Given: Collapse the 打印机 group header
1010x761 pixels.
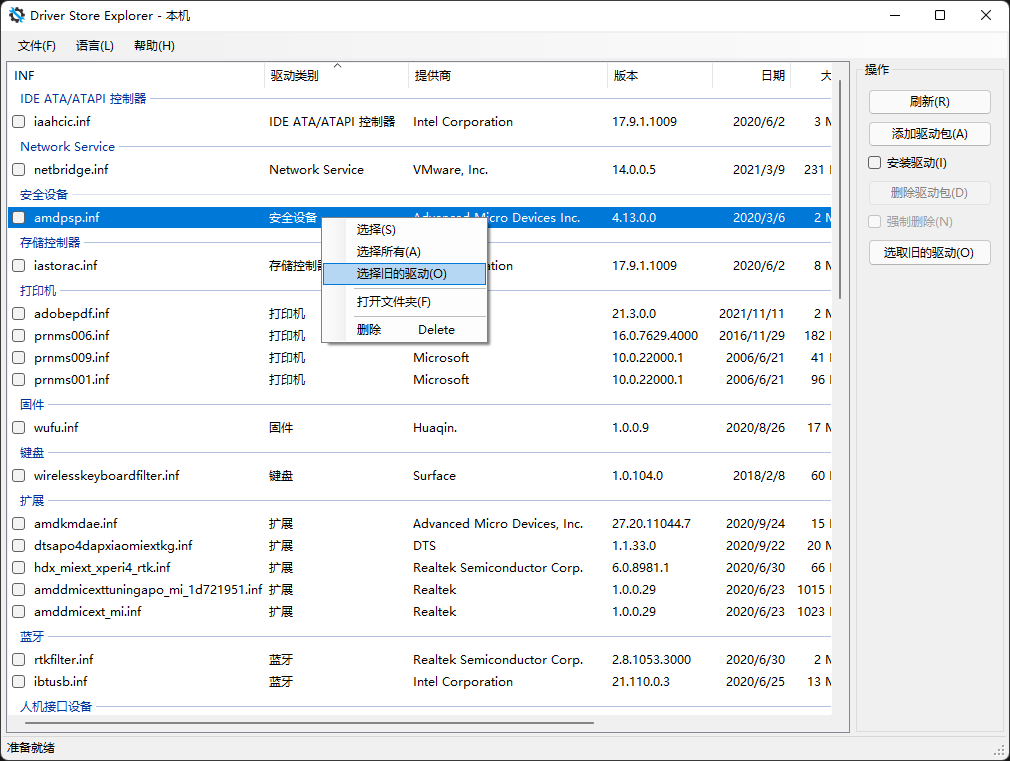Looking at the screenshot, I should [39, 291].
